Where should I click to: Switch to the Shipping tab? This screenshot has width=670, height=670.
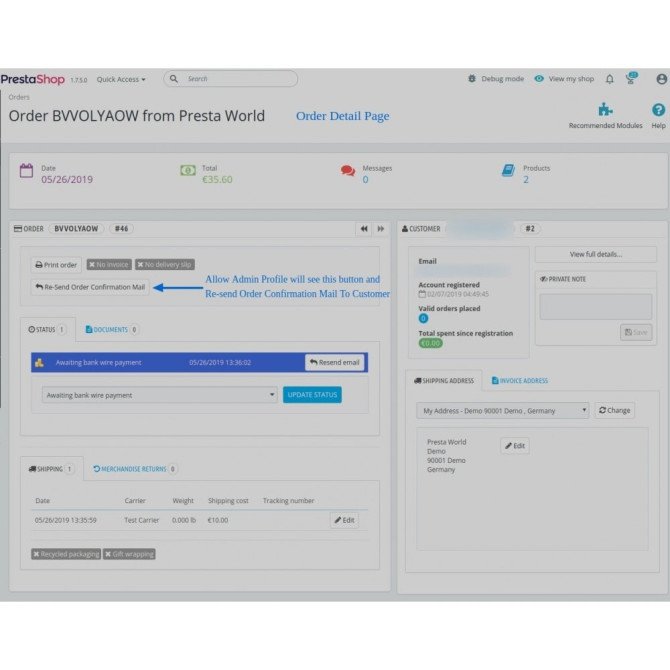pyautogui.click(x=51, y=469)
